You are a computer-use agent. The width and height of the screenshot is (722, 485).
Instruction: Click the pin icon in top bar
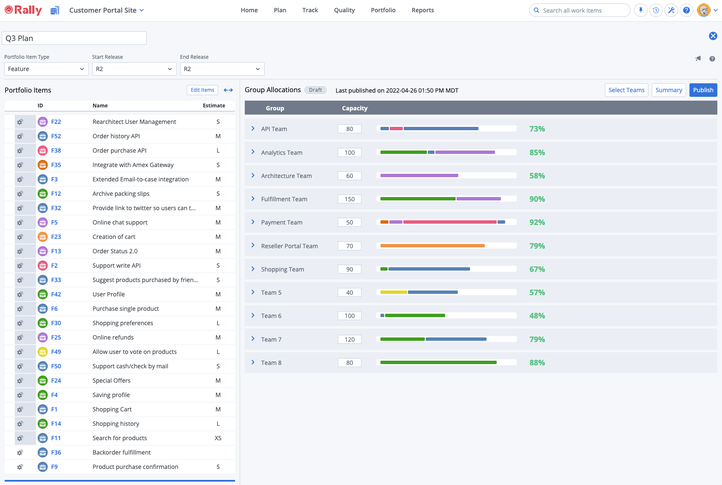tap(641, 10)
